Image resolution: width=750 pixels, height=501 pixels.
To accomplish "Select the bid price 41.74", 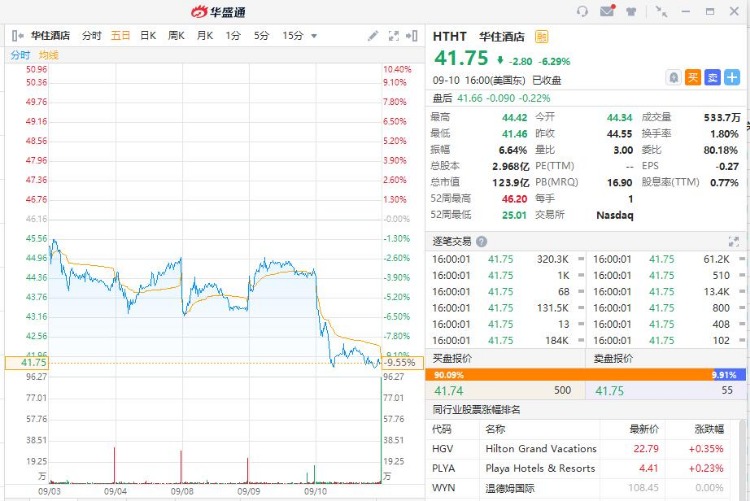I will click(449, 391).
